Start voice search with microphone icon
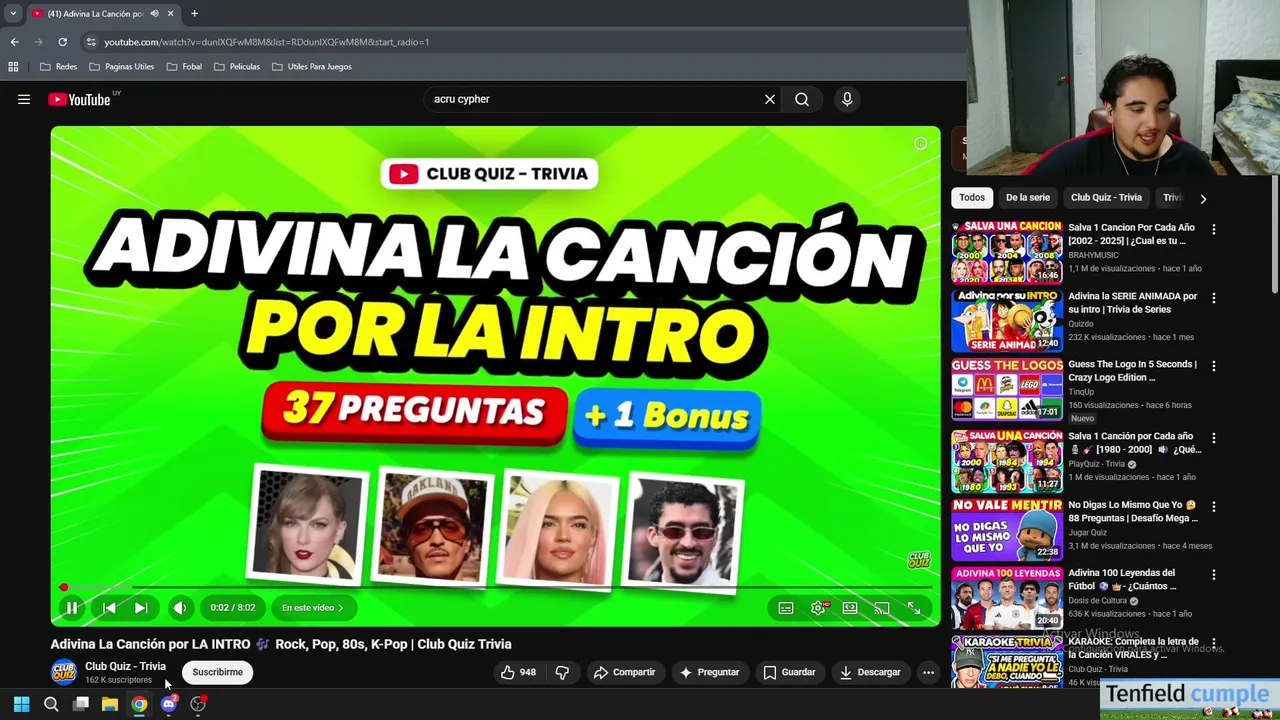 847,99
